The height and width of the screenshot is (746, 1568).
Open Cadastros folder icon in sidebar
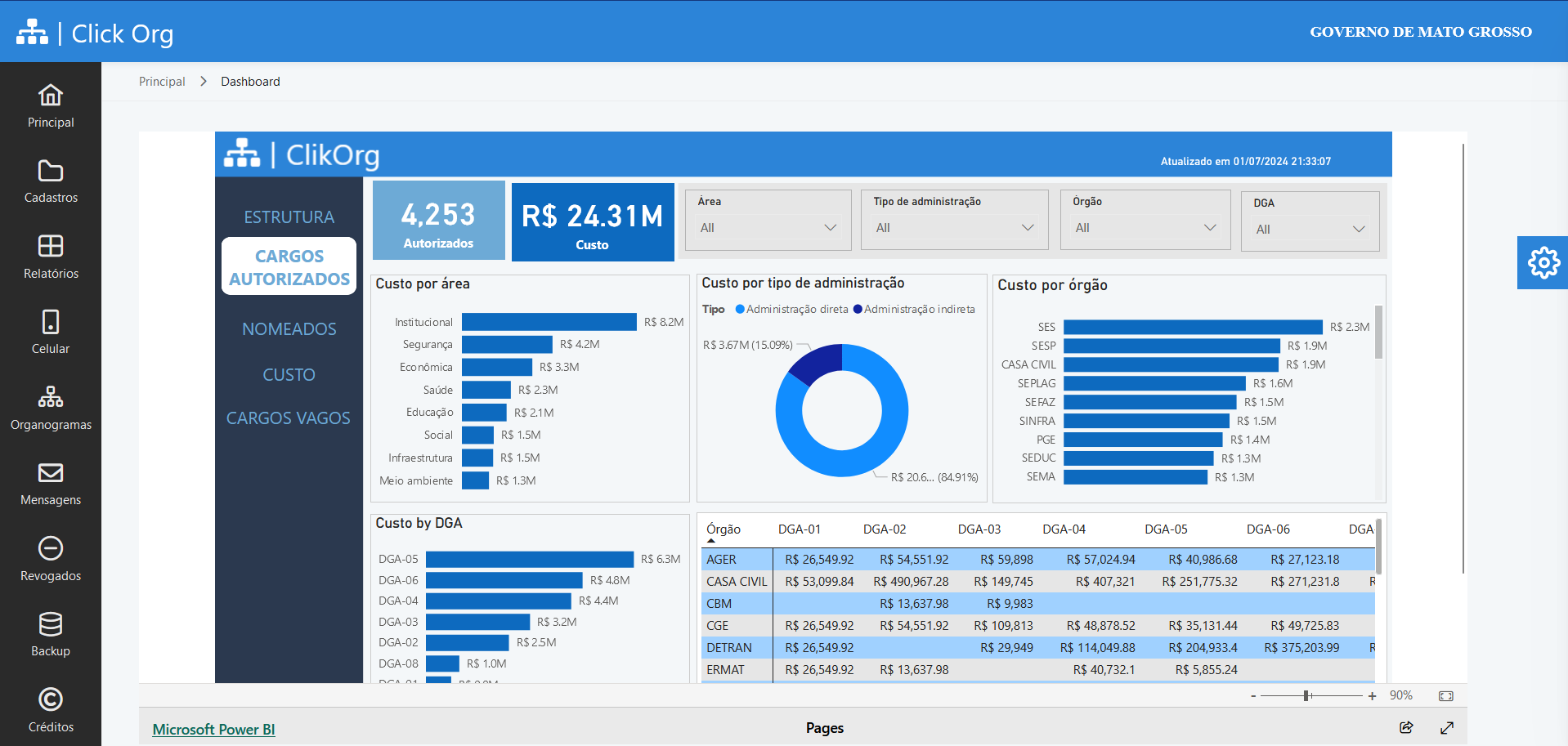click(51, 171)
